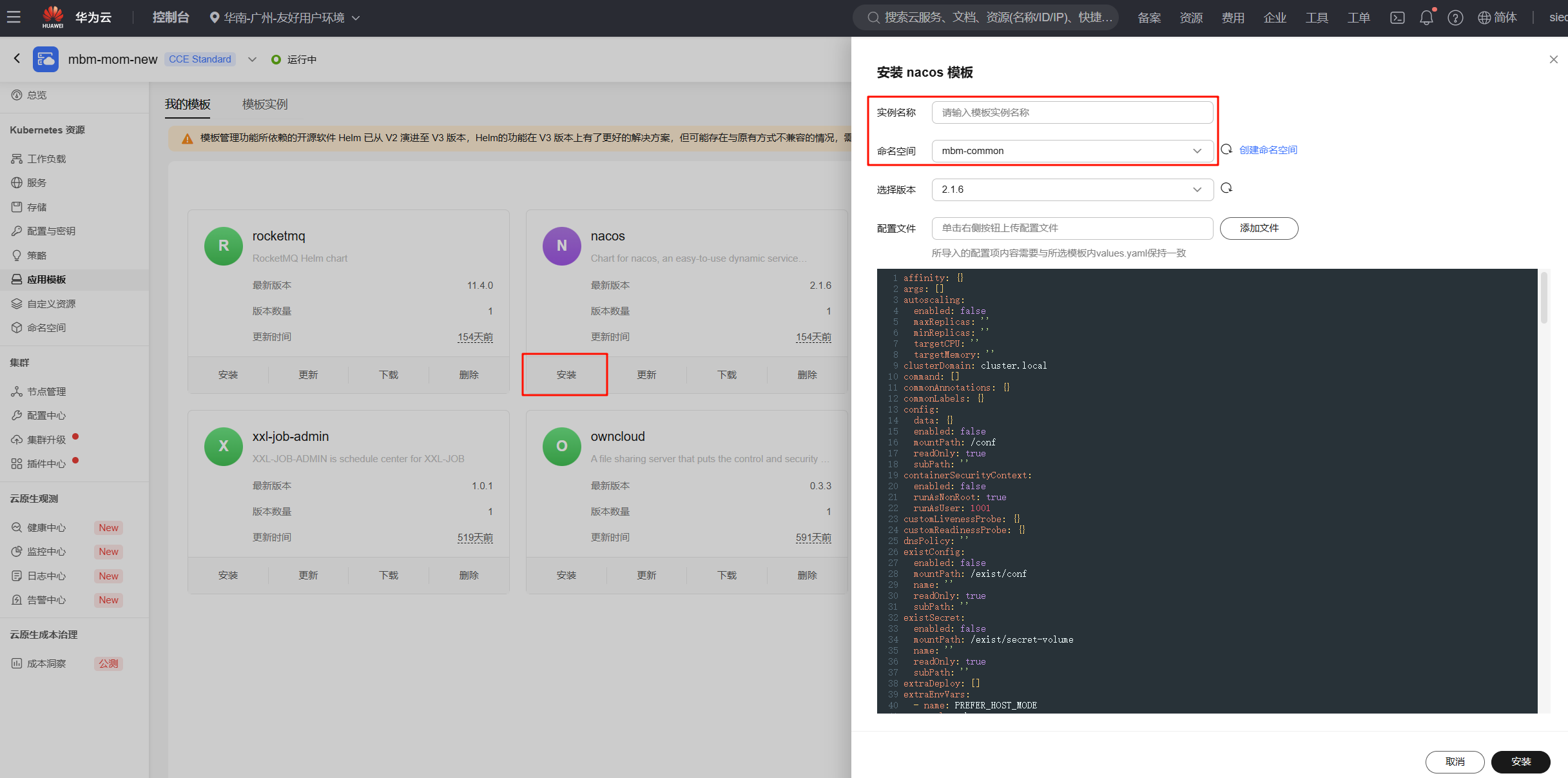Click the region location pin icon
Image resolution: width=1568 pixels, height=778 pixels.
215,18
